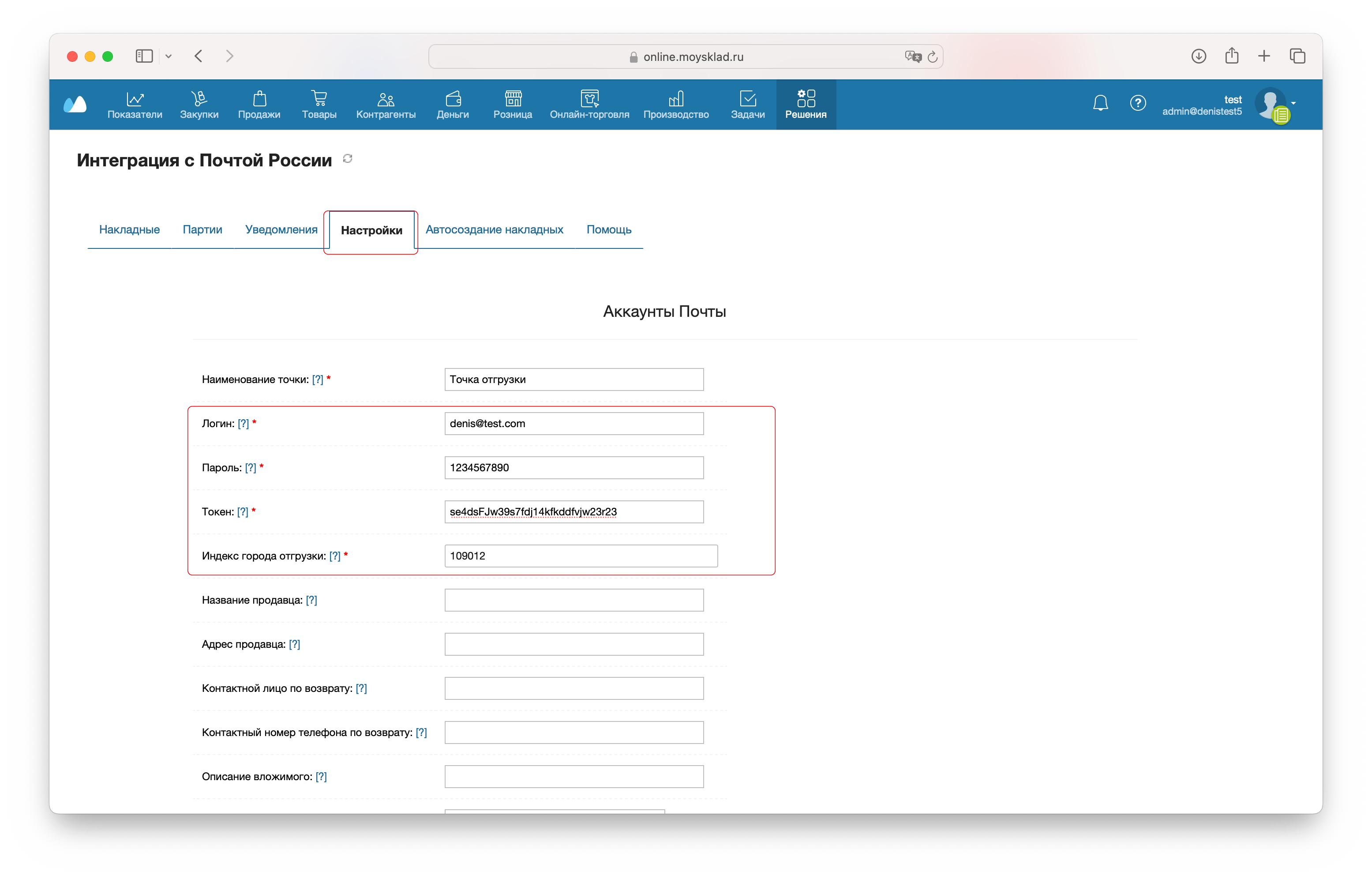Reload page via the browser reload icon
The image size is (1372, 879).
[x=933, y=56]
